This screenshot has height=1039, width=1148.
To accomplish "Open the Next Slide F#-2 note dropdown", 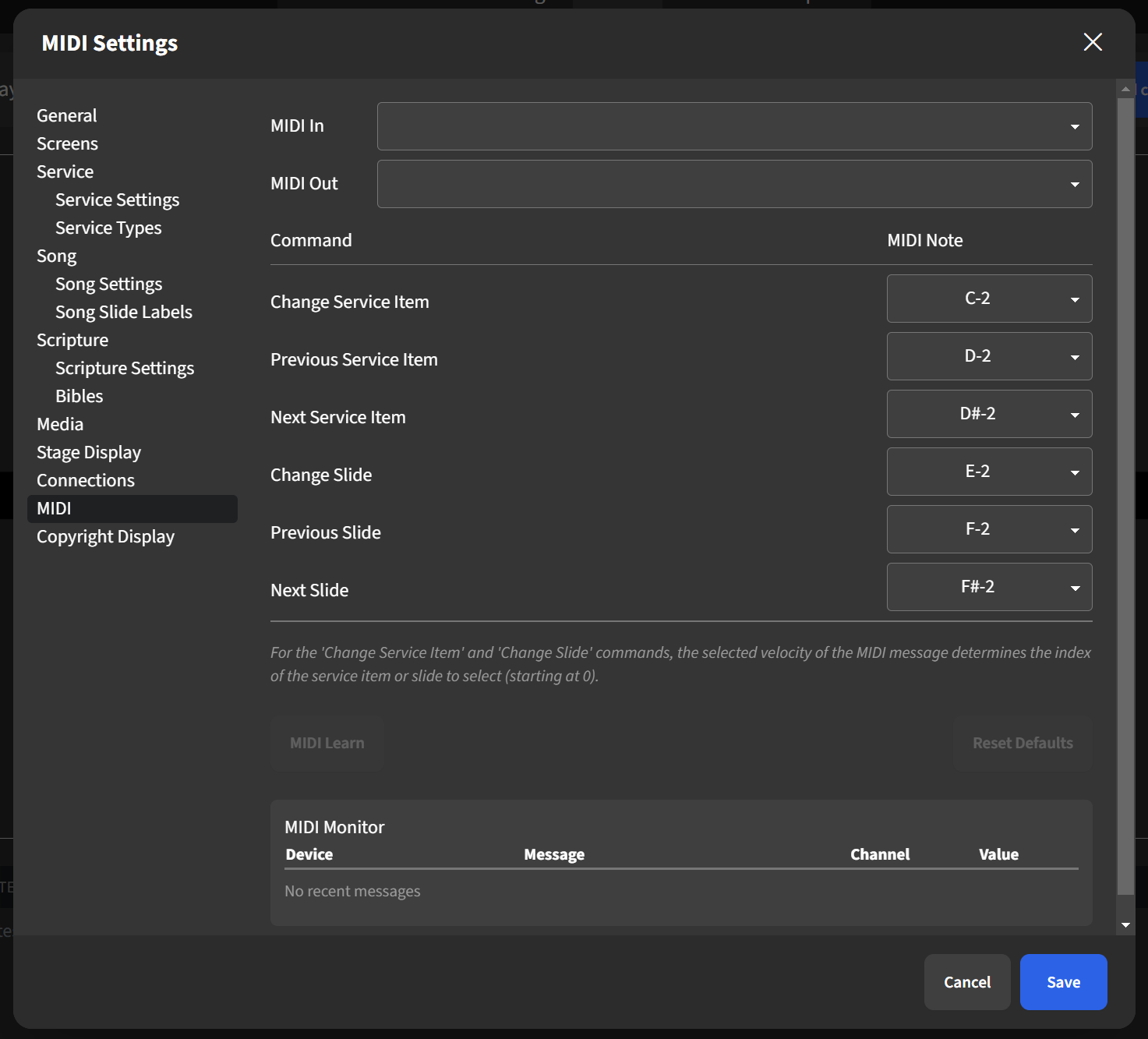I will click(988, 587).
